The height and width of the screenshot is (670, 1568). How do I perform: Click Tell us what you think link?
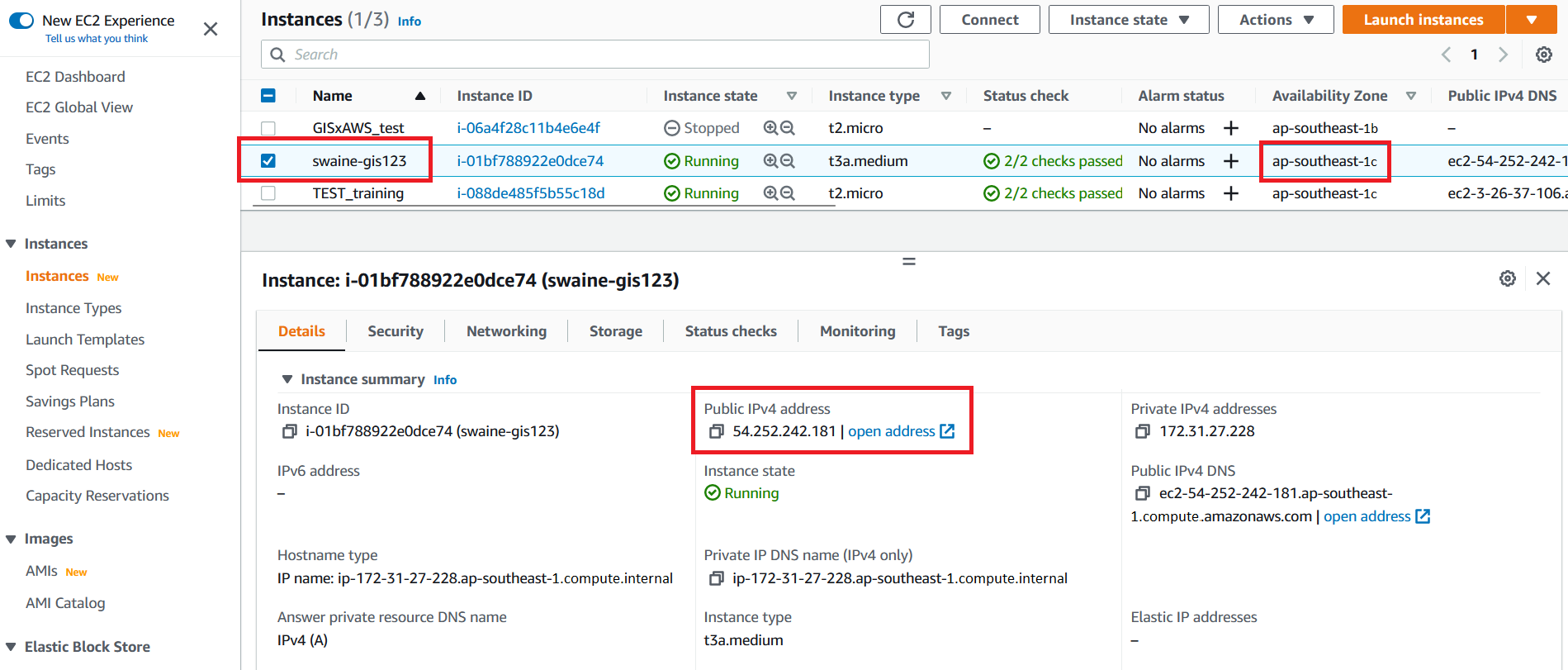point(97,39)
